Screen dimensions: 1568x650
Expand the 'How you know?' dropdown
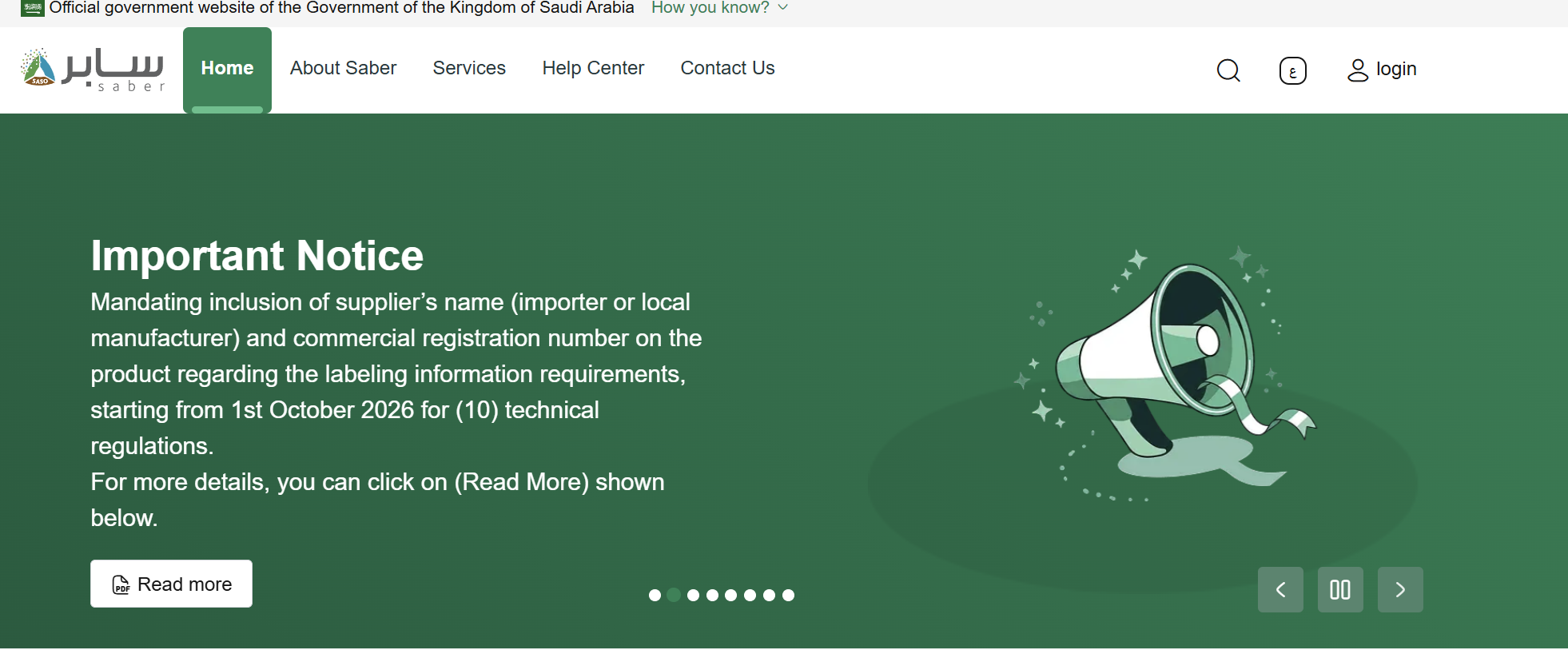(x=719, y=8)
